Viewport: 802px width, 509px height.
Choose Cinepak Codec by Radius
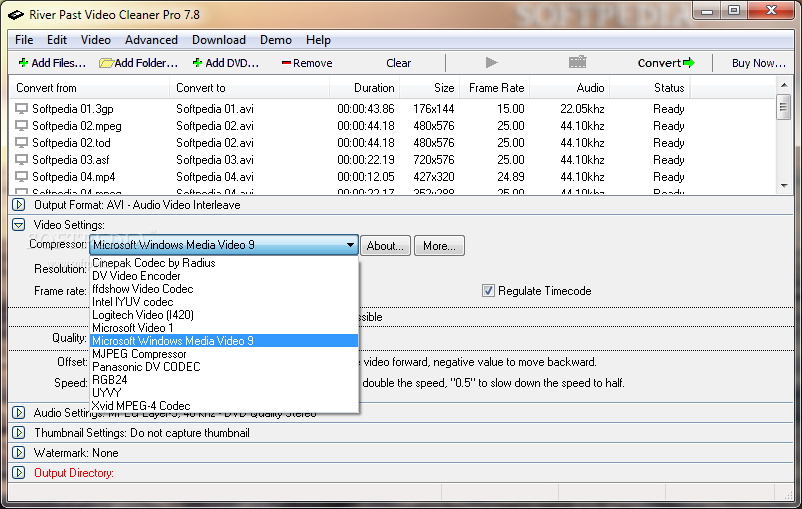coord(224,263)
